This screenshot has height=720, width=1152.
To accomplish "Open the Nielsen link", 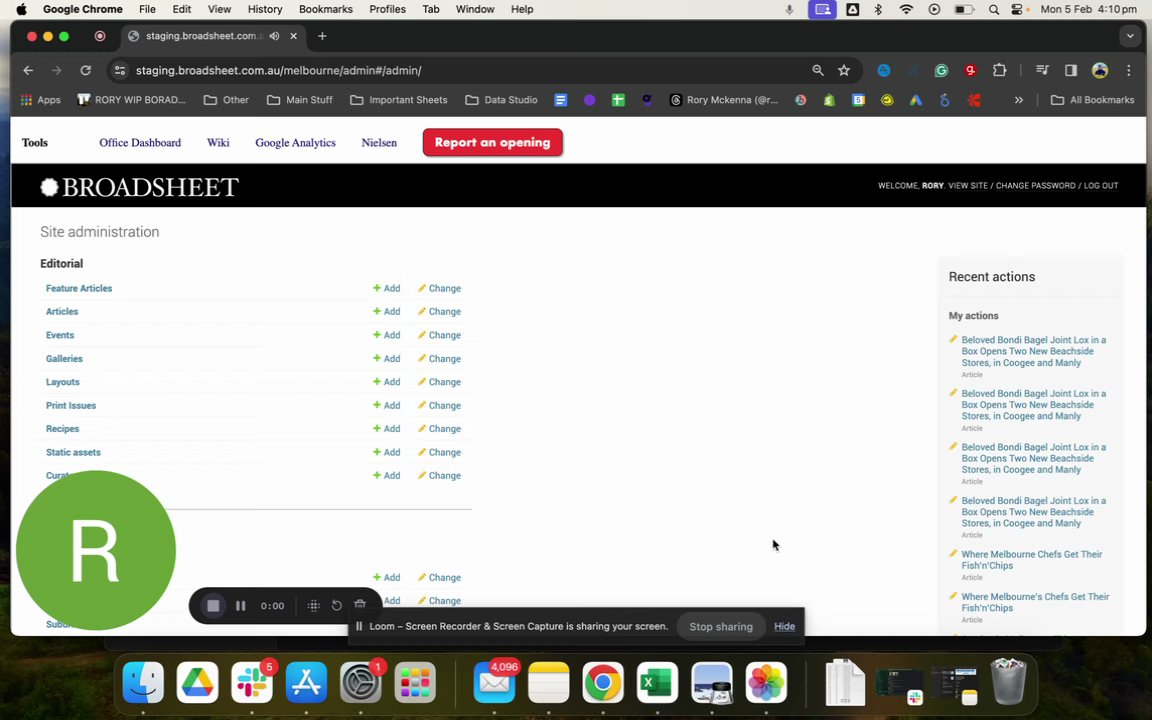I will click(x=379, y=143).
